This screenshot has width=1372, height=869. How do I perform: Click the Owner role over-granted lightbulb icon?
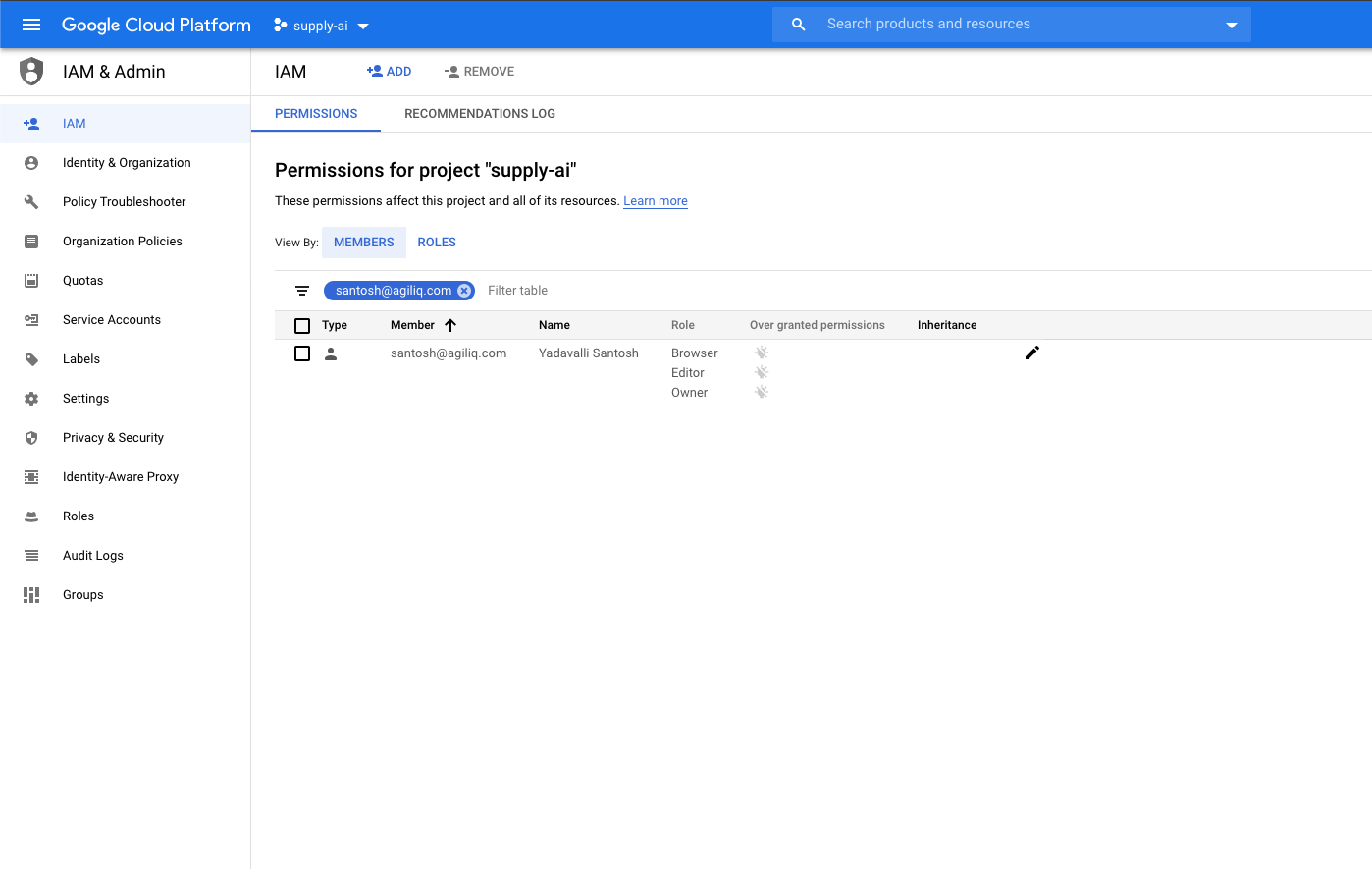(x=762, y=392)
